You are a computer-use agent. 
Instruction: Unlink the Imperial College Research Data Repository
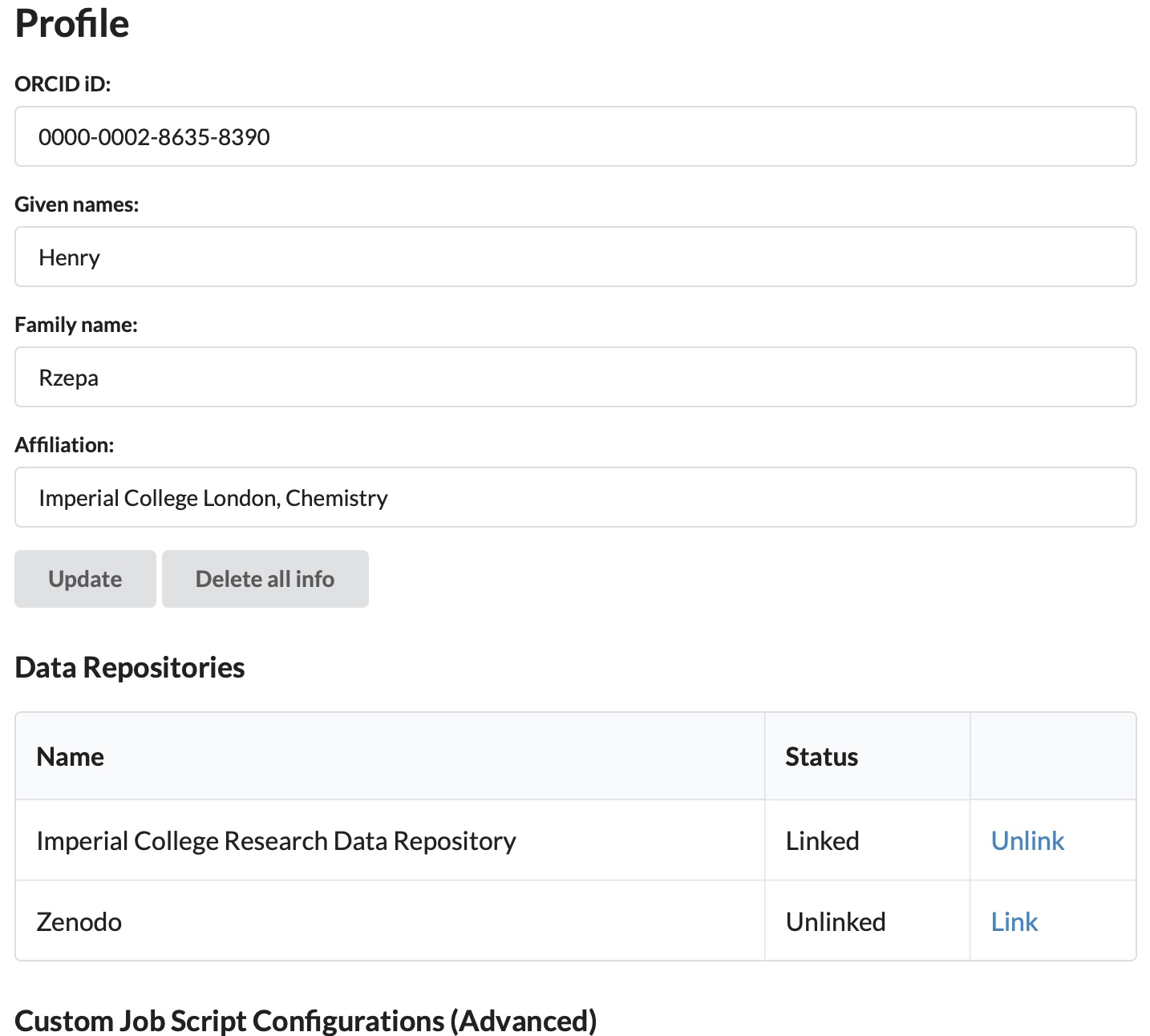[x=1027, y=840]
